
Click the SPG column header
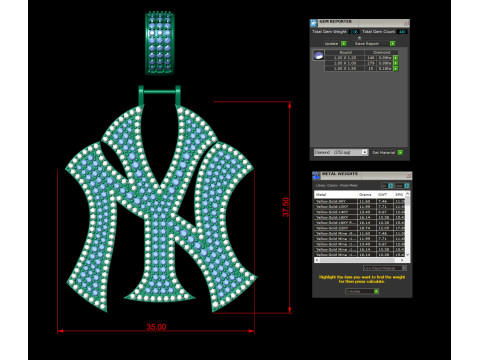(399, 194)
